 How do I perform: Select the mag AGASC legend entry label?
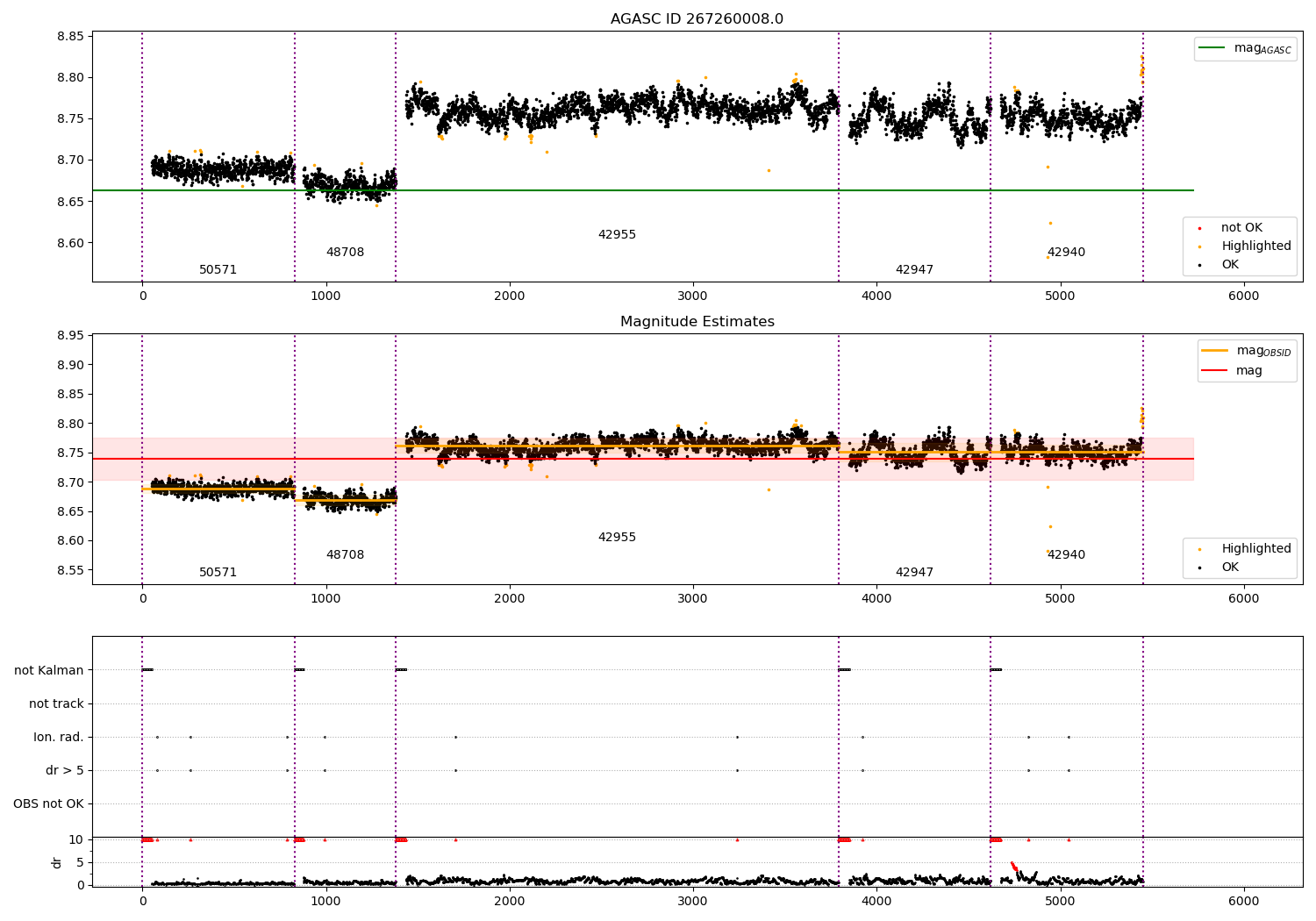pos(1262,48)
